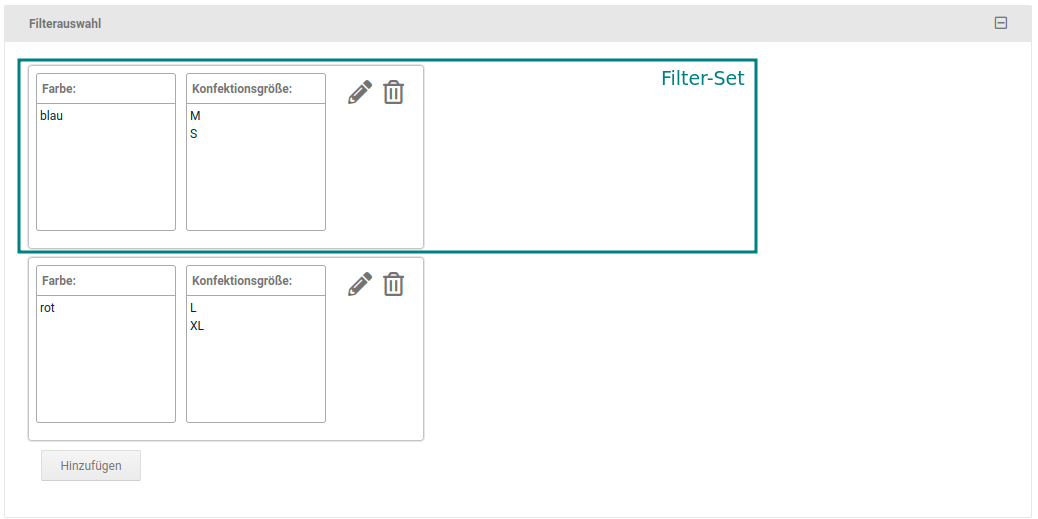Select the blau entry in Farbe list
The width and height of the screenshot is (1038, 519).
(x=52, y=116)
